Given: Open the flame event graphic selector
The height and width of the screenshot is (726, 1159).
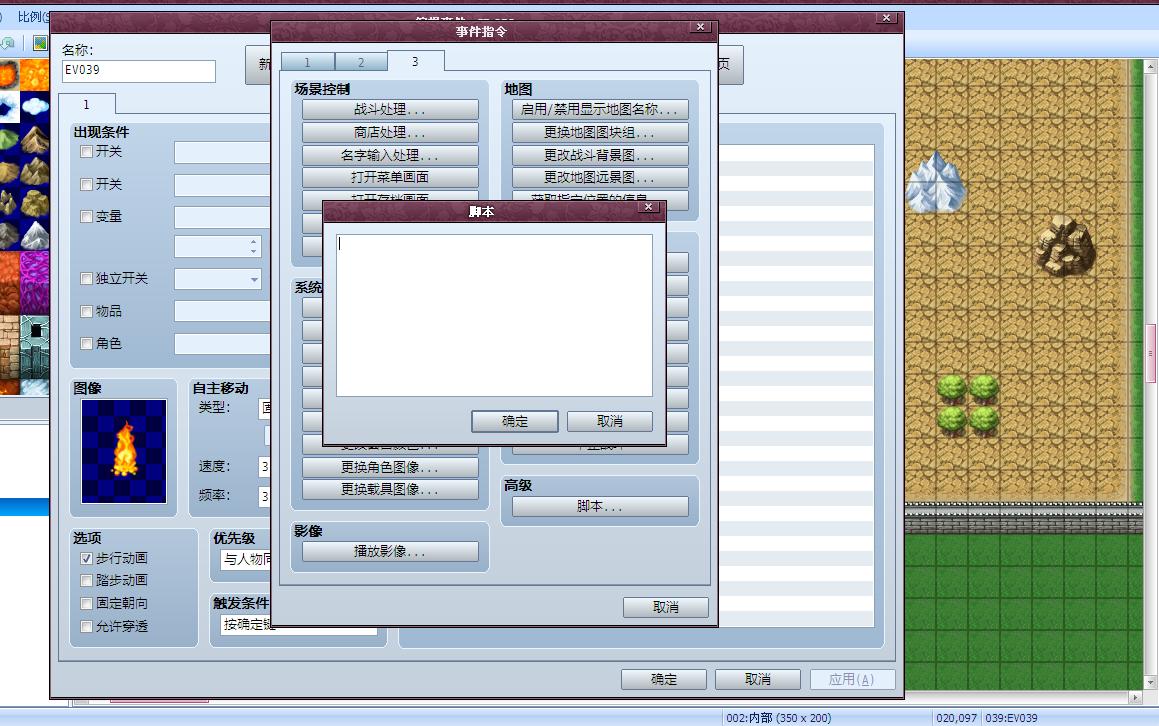Looking at the screenshot, I should (x=123, y=451).
